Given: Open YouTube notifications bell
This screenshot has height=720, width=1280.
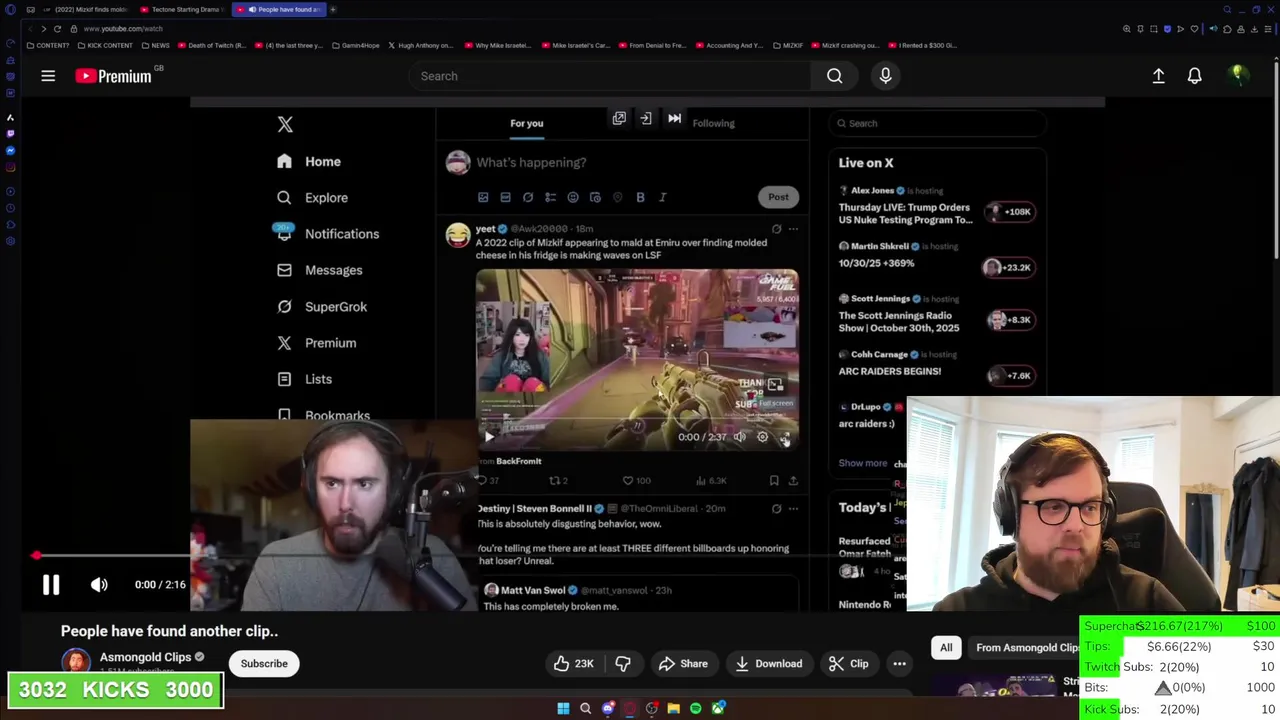Looking at the screenshot, I should tap(1194, 76).
